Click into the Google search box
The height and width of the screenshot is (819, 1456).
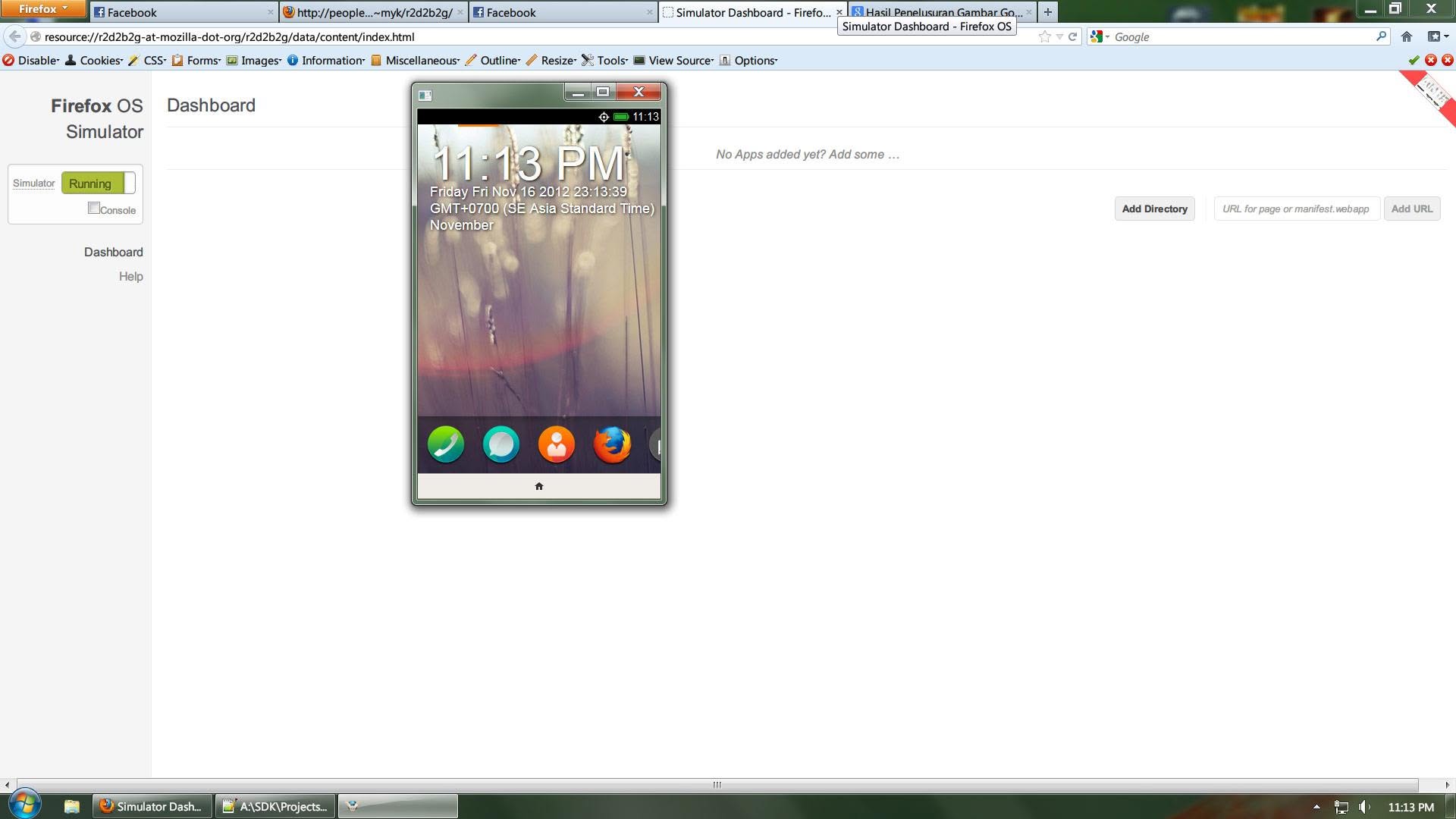click(1242, 36)
